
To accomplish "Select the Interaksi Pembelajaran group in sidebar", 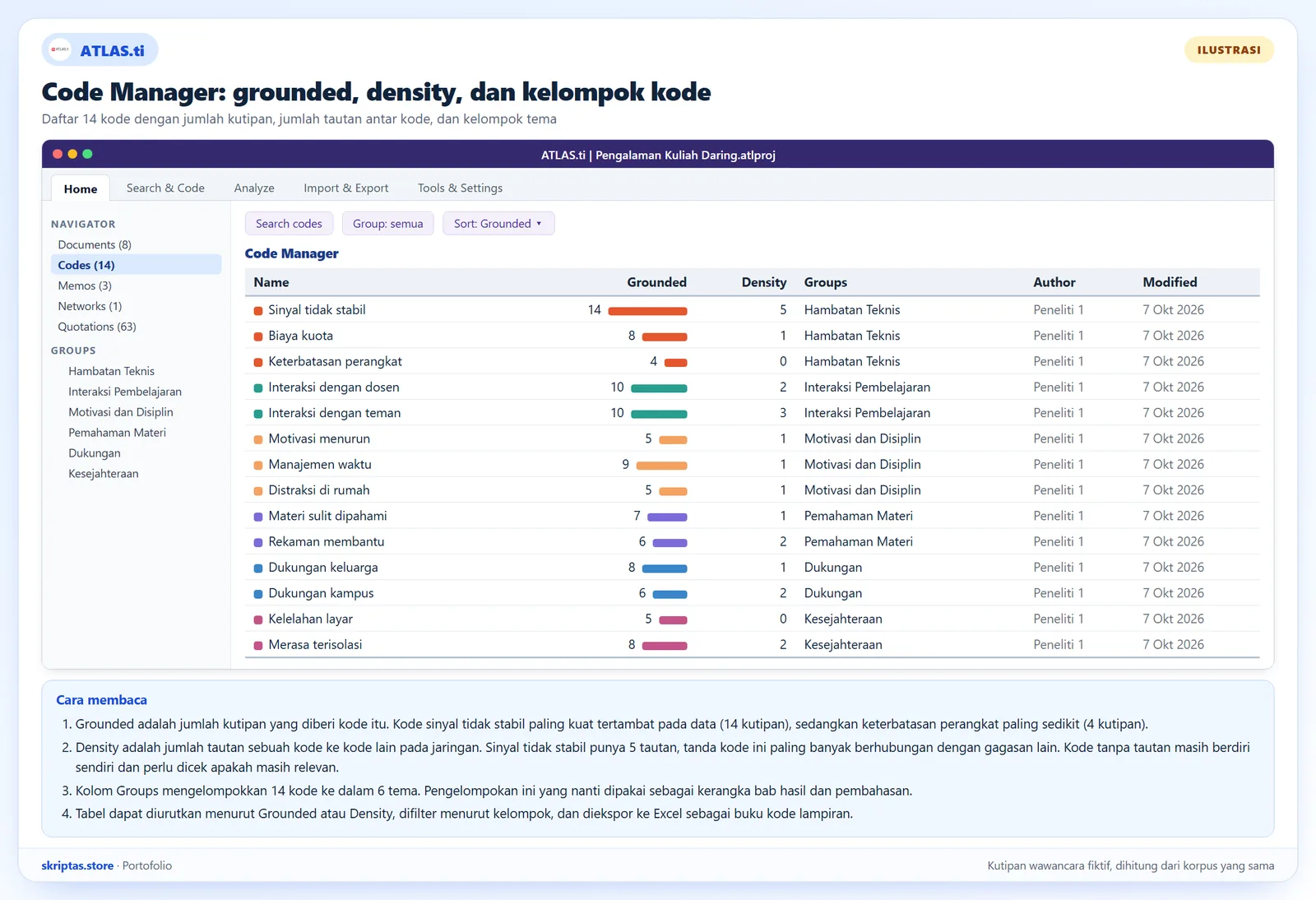I will pos(125,392).
